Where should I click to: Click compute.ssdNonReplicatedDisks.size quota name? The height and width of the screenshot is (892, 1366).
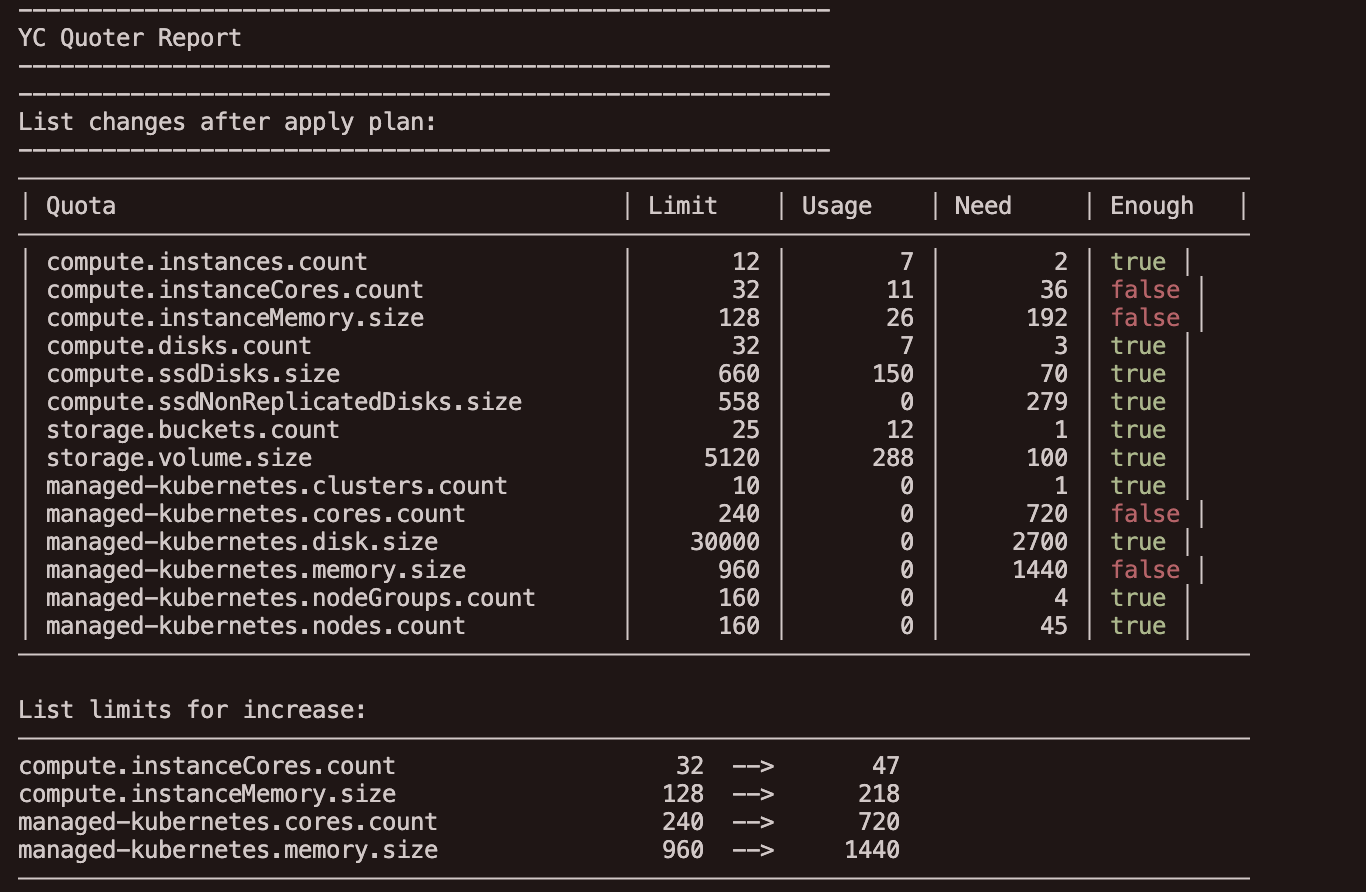(284, 402)
